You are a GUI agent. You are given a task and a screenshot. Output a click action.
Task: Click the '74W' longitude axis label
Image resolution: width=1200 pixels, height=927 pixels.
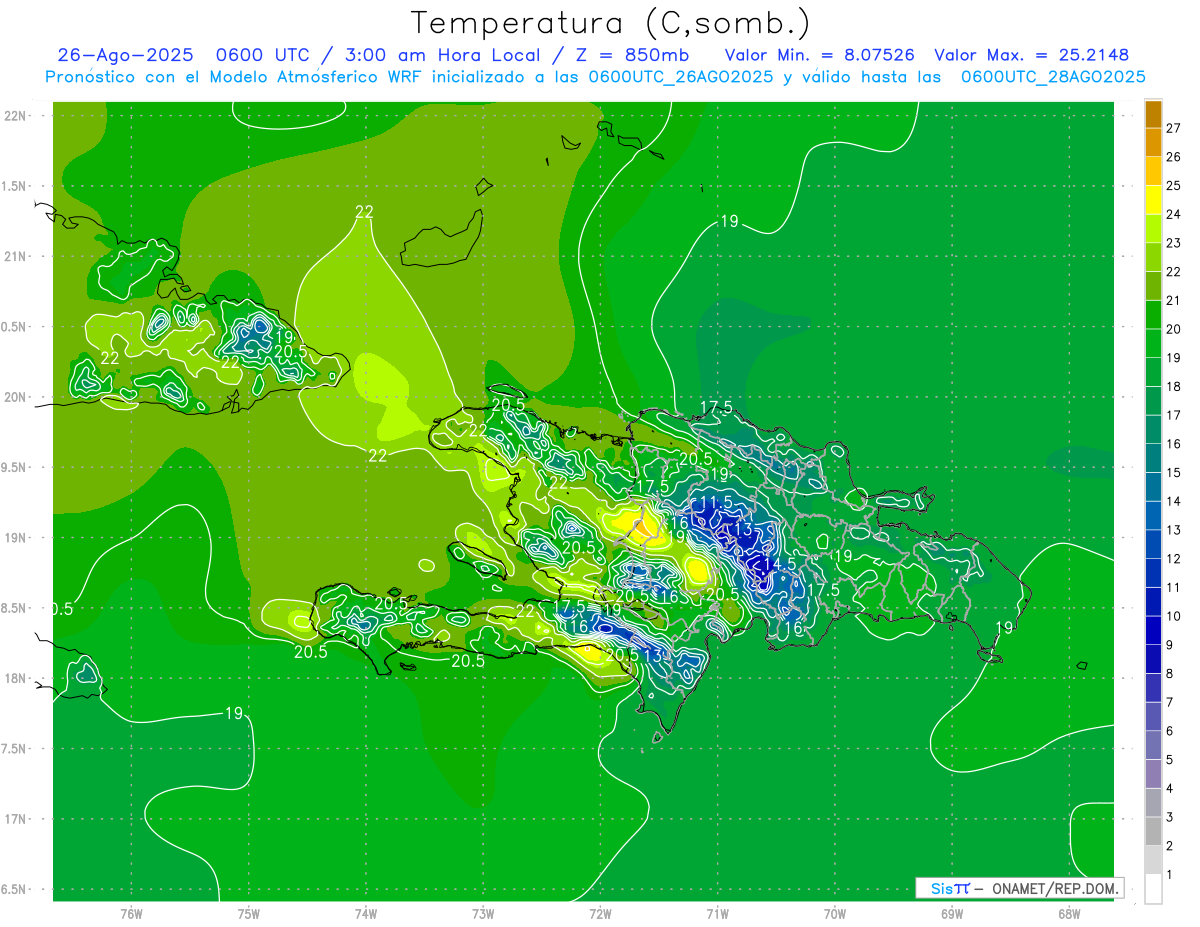click(x=366, y=913)
